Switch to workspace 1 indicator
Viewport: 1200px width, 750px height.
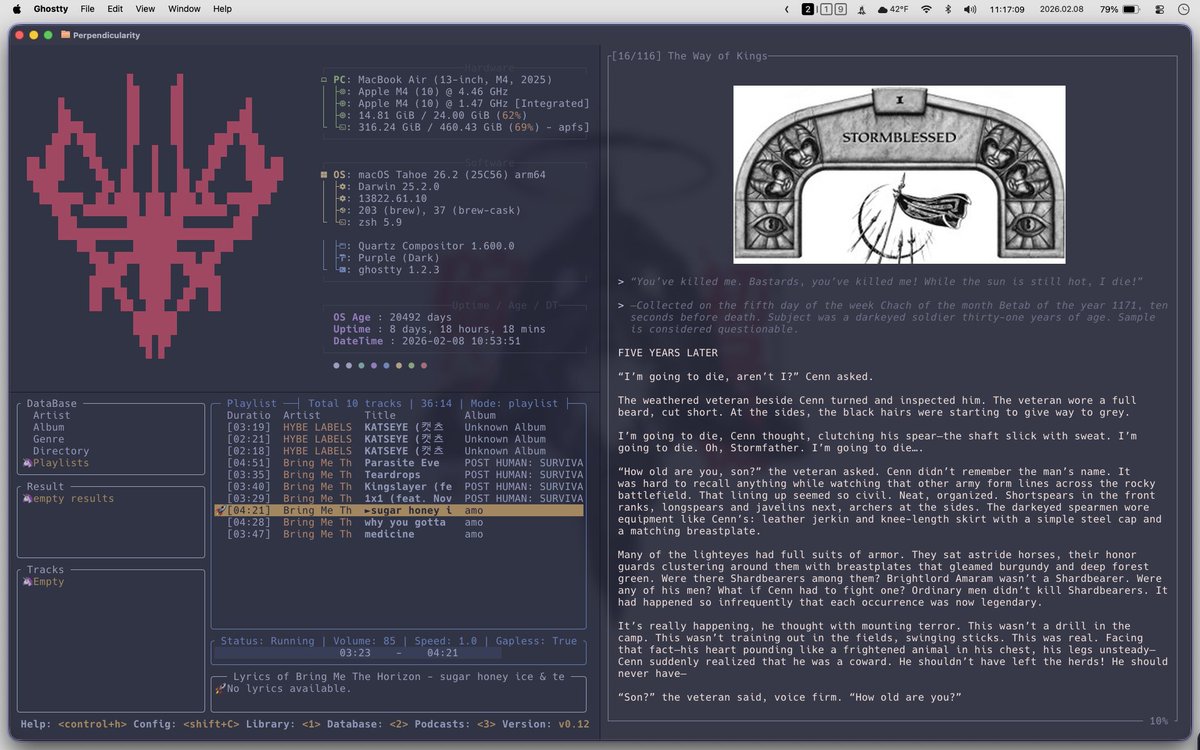tap(825, 9)
